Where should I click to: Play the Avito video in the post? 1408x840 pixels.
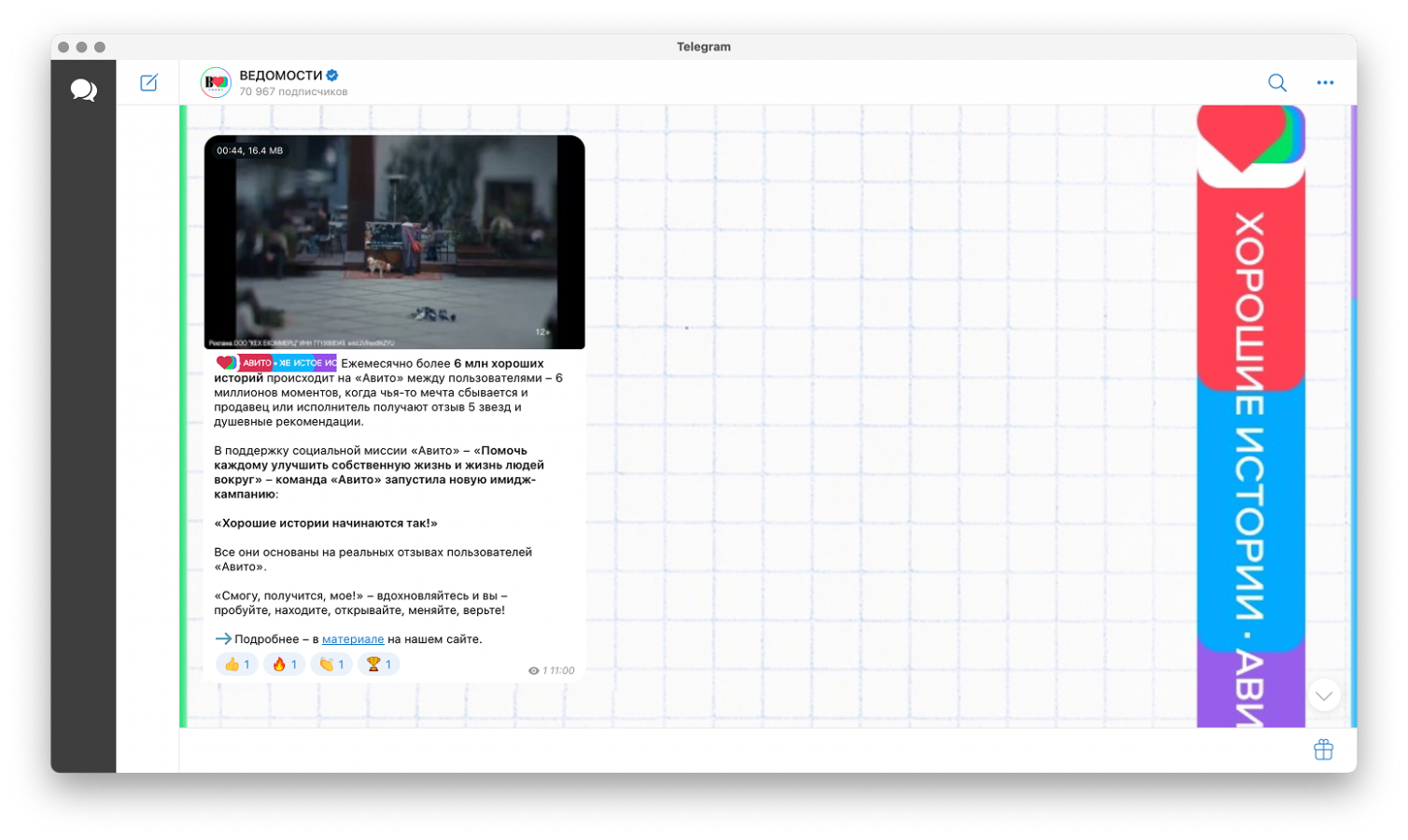coord(395,243)
